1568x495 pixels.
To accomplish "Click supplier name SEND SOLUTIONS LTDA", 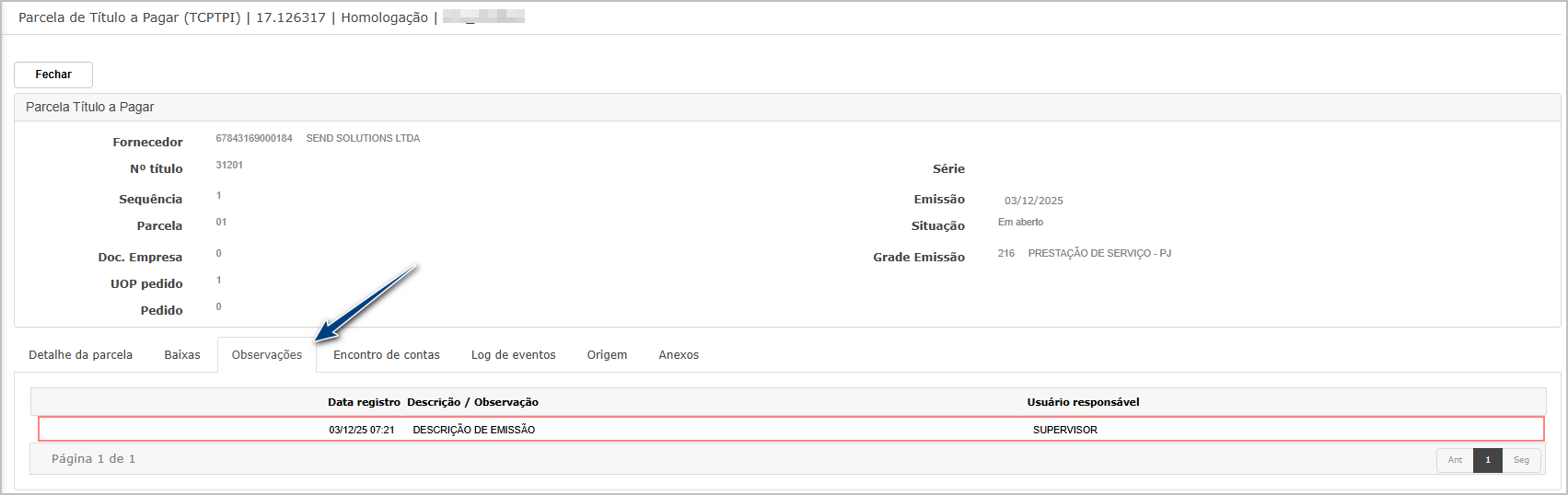I will (363, 139).
